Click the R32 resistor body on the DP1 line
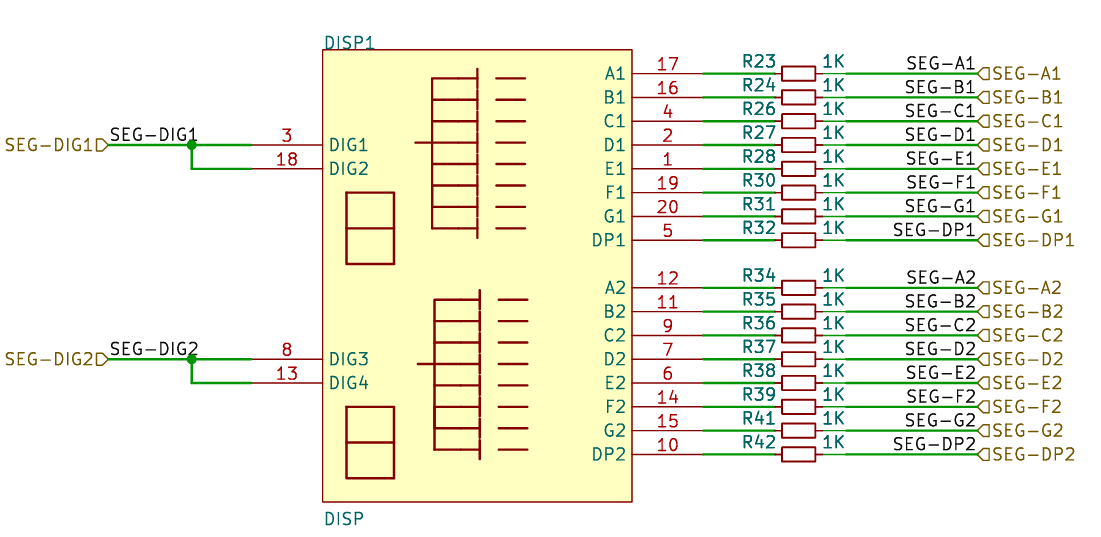This screenshot has height=537, width=1101. click(x=798, y=240)
